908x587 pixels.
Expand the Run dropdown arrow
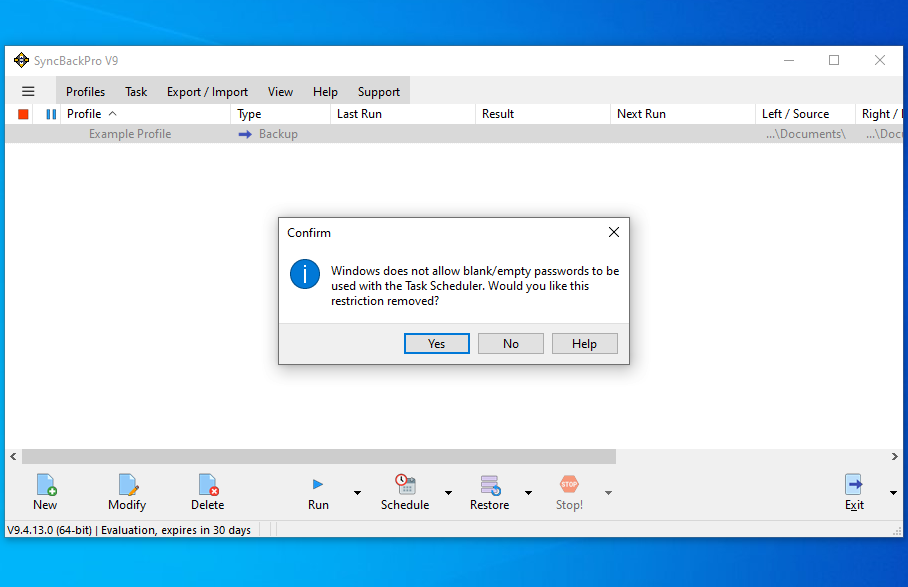[357, 493]
